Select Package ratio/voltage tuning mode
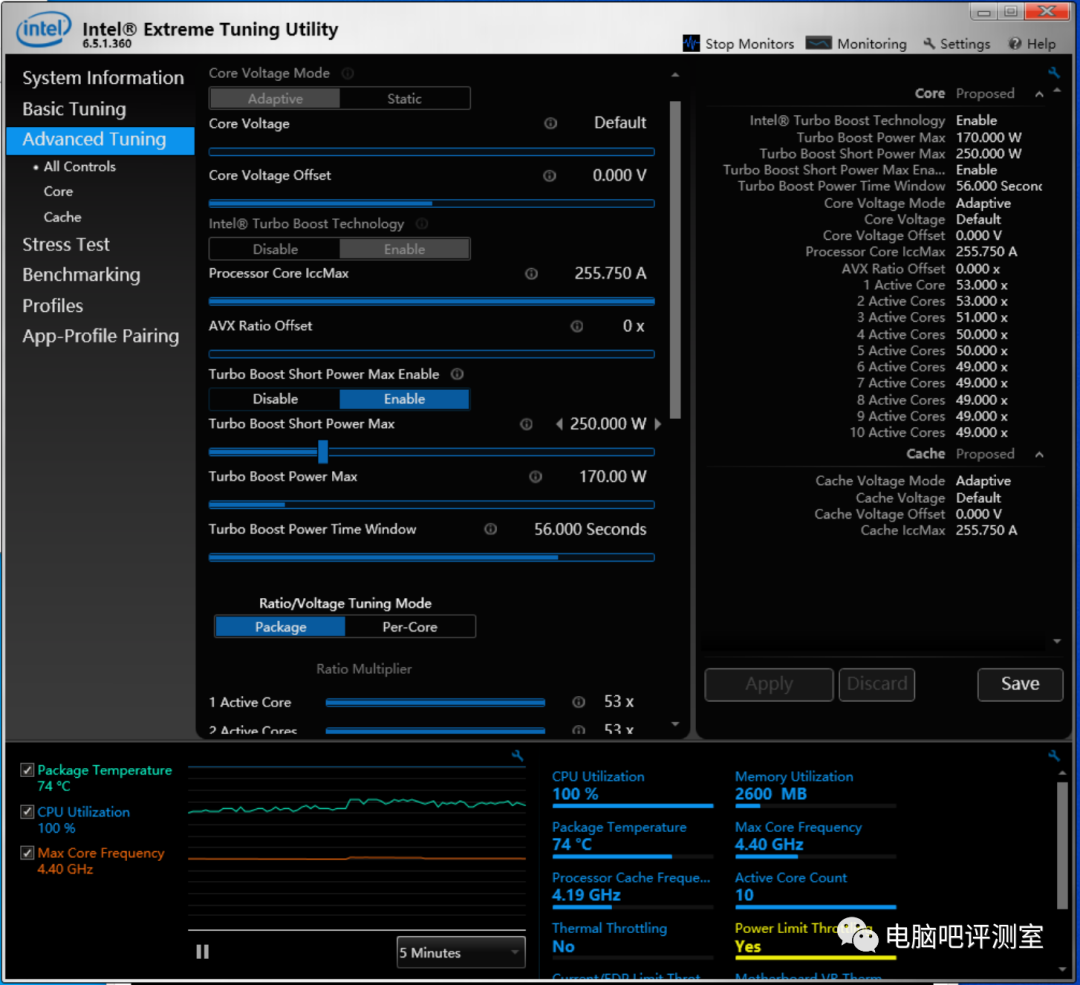 280,627
